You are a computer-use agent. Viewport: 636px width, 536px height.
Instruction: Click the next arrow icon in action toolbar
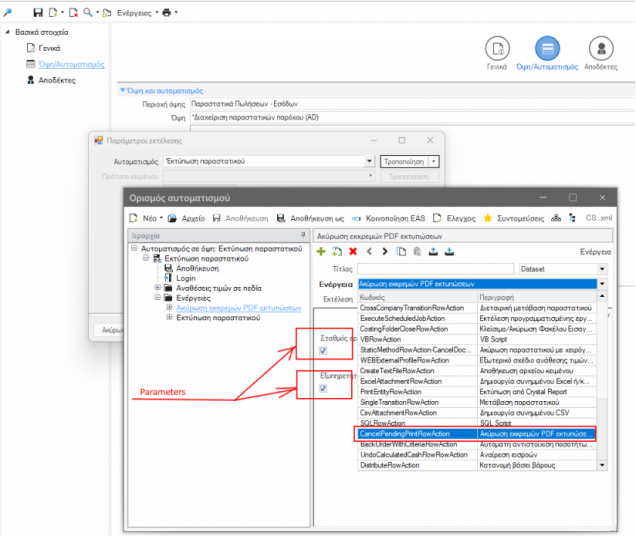point(385,252)
